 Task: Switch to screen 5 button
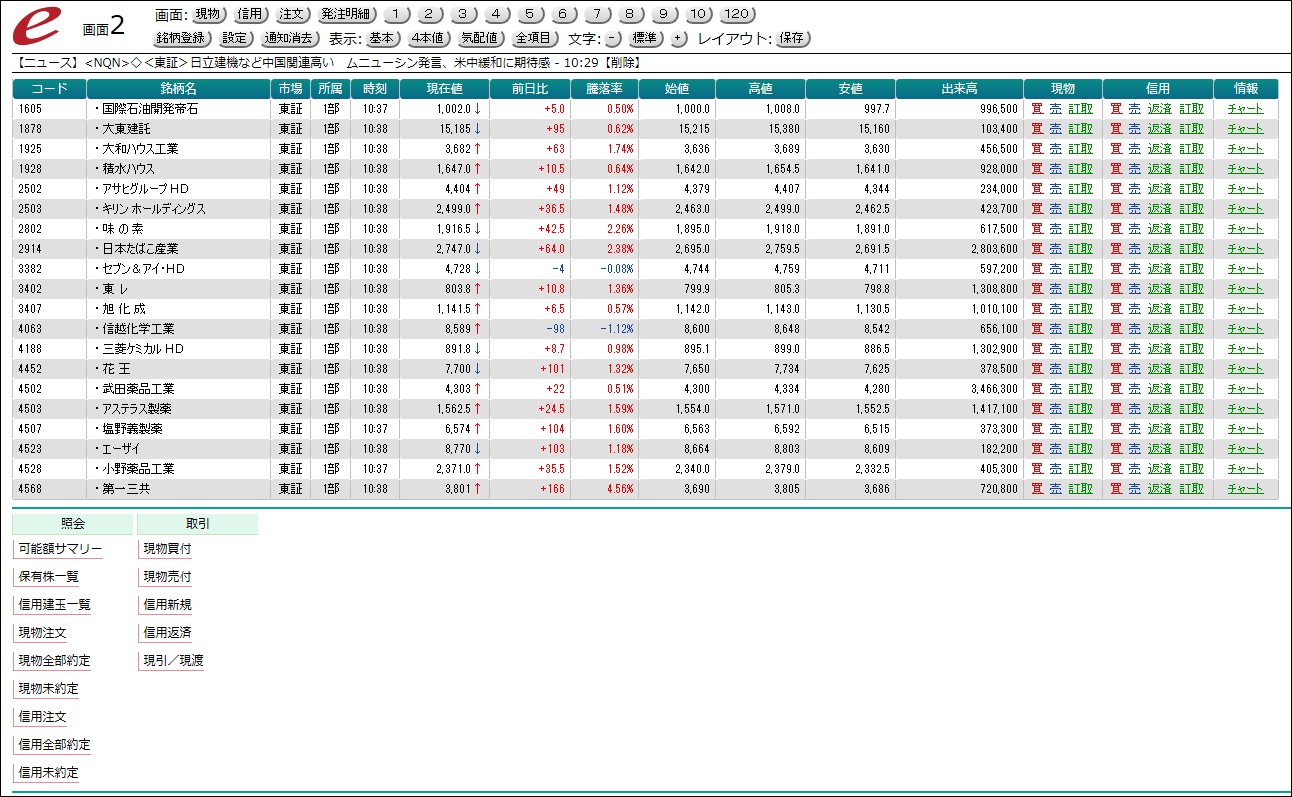530,15
